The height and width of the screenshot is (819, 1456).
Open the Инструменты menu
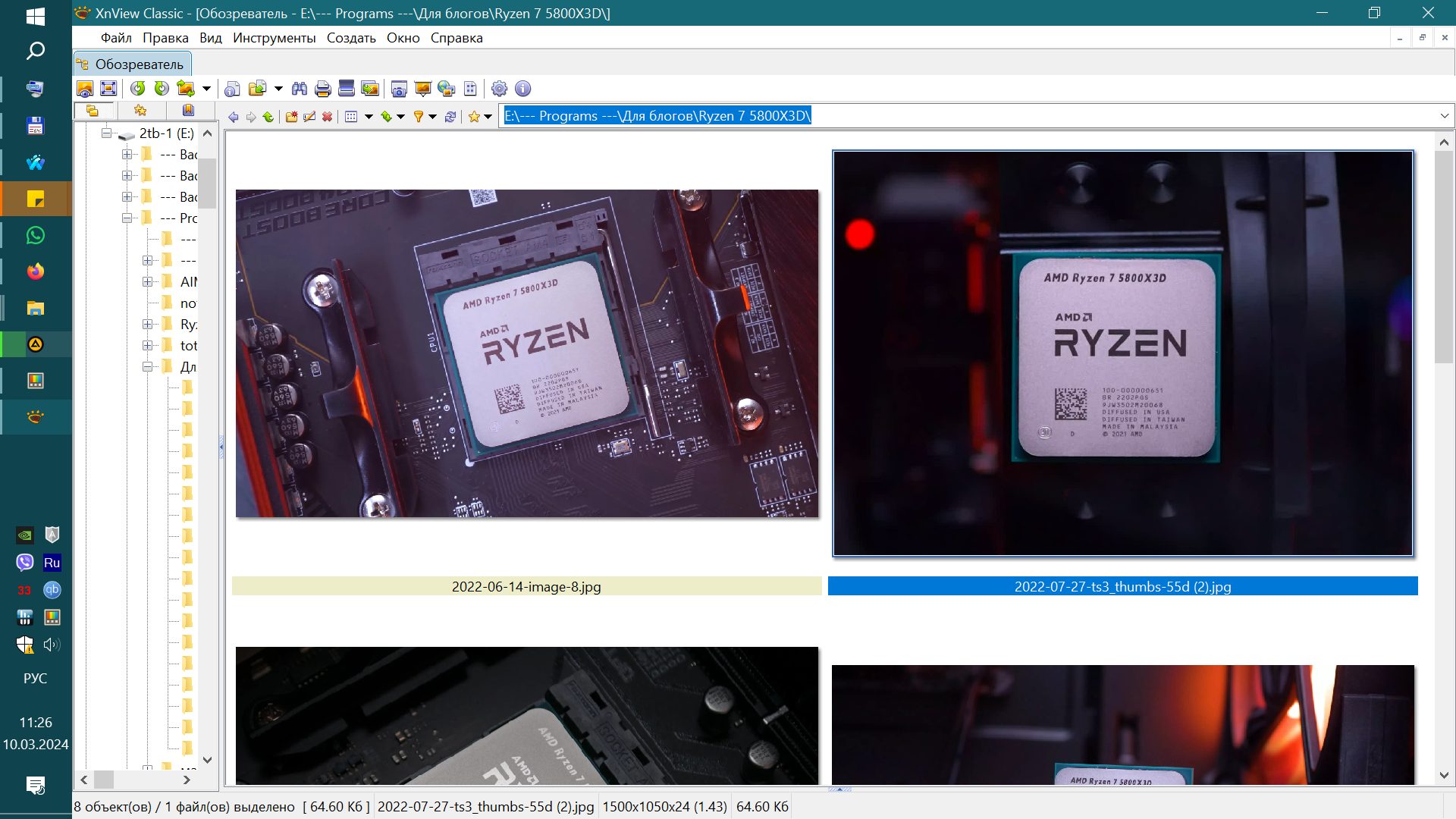[274, 38]
